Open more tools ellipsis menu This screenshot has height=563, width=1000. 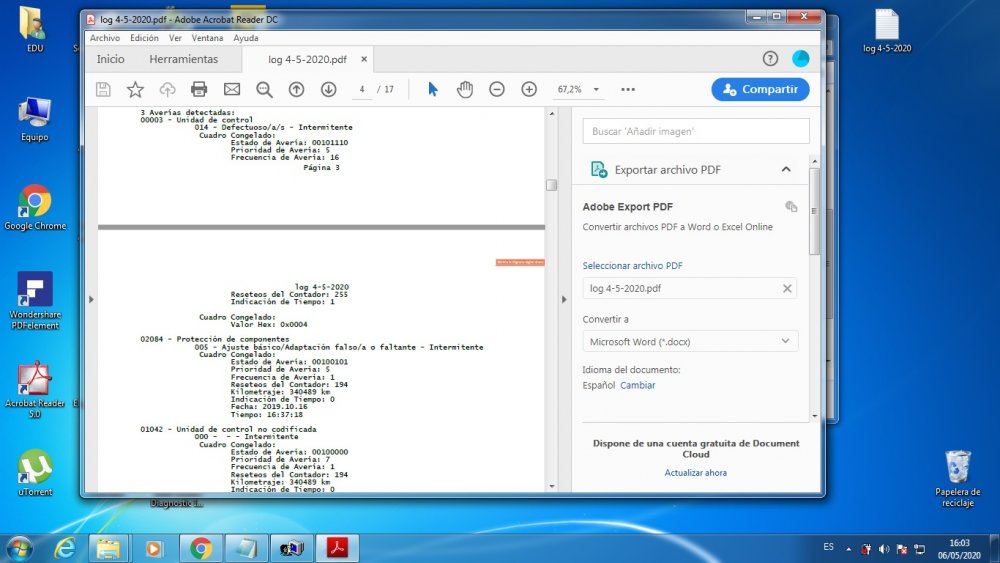point(628,89)
